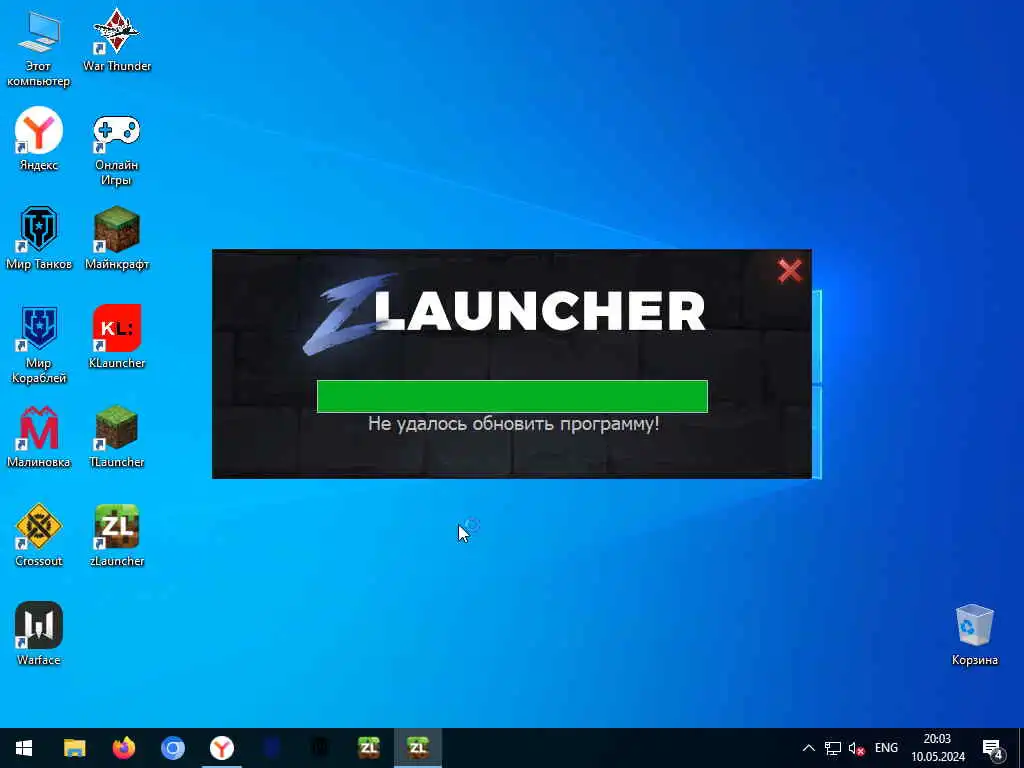Change the ENG input language

pos(886,748)
